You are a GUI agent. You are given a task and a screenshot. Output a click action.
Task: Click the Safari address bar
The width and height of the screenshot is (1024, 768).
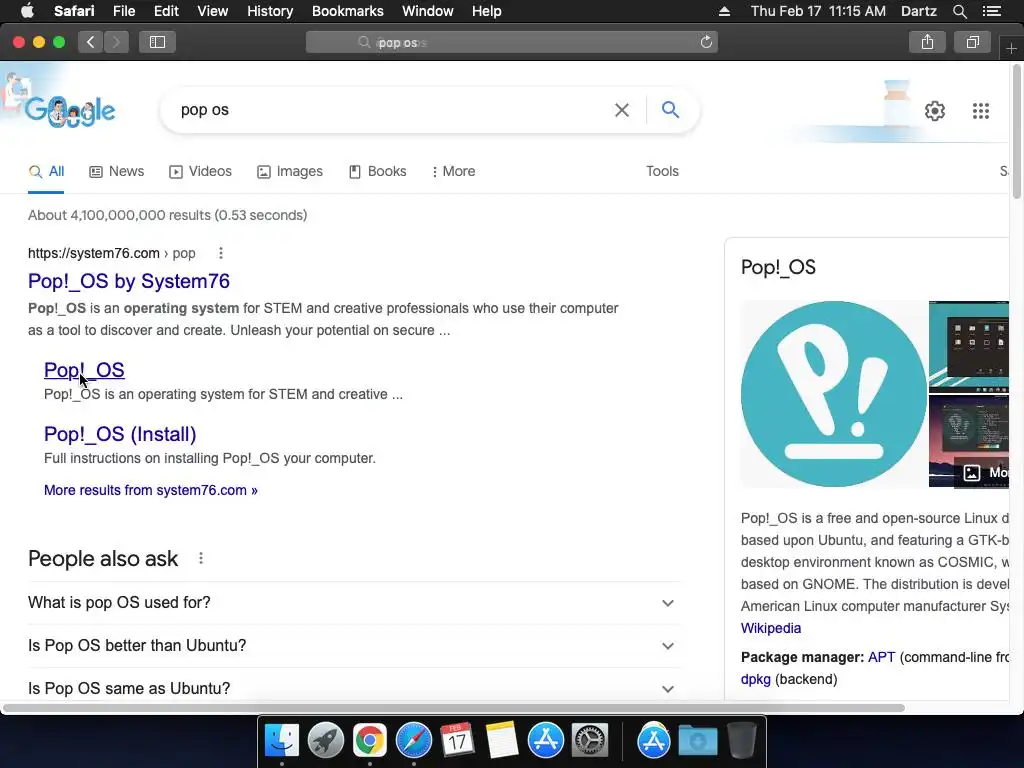(x=512, y=42)
